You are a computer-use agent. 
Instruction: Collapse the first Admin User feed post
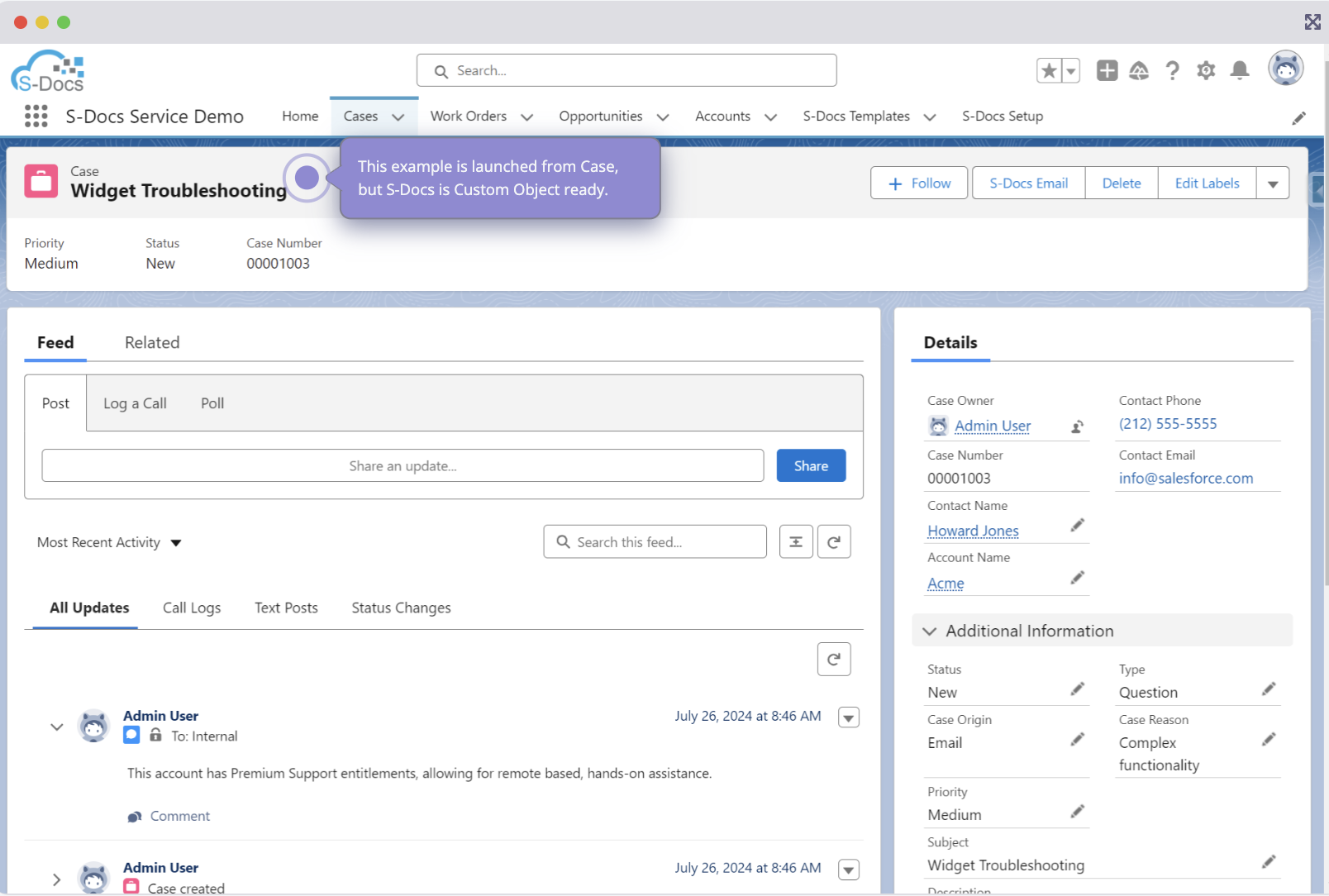click(x=56, y=727)
